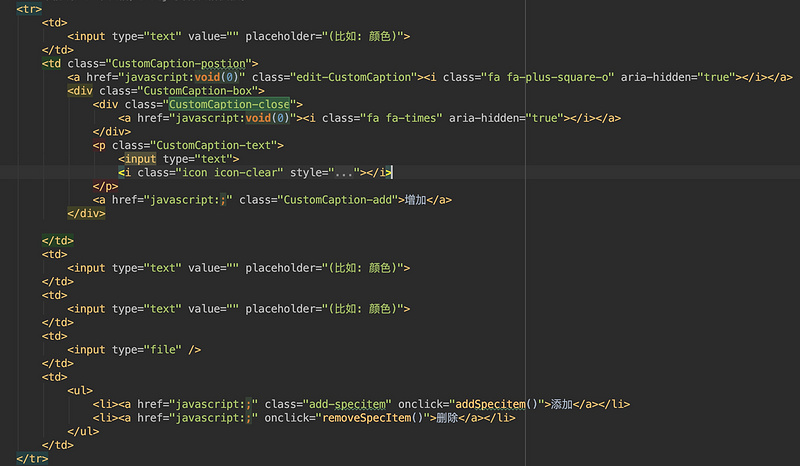The image size is (800, 466).
Task: Click the addSpecitem() onclick handler
Action: click(x=496, y=404)
